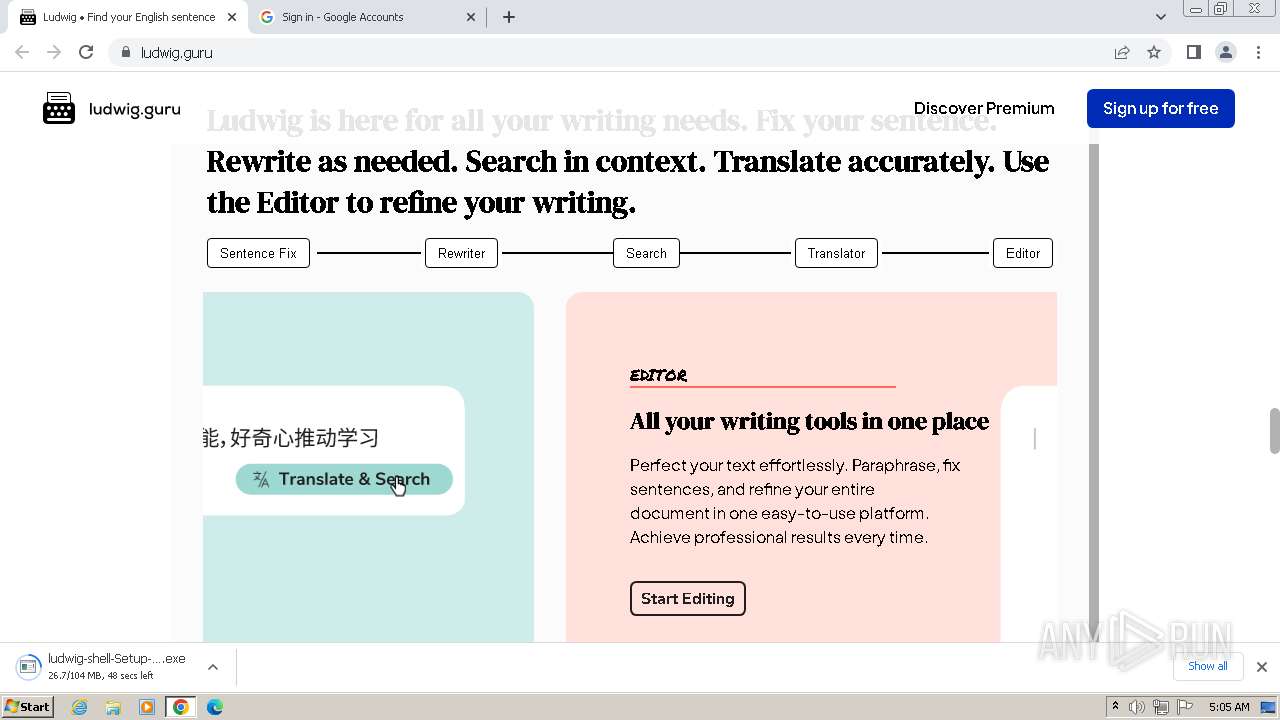Click Show all downloads
The height and width of the screenshot is (720, 1280).
pos(1207,666)
